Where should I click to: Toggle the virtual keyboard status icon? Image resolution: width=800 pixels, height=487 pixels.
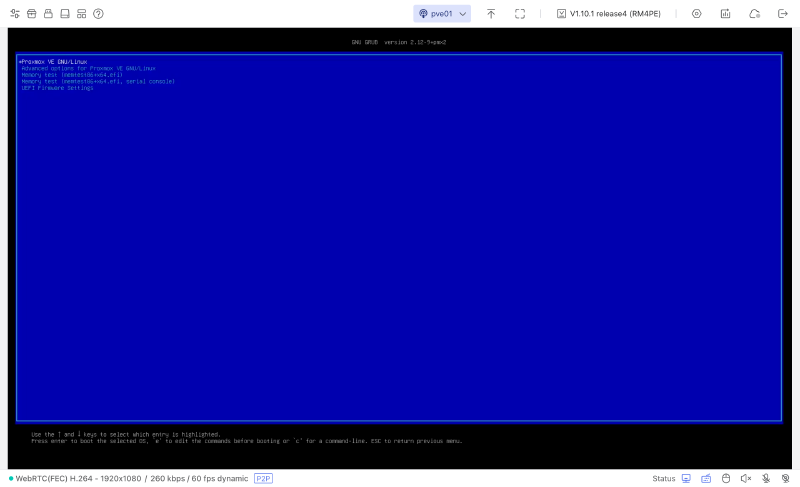[706, 478]
